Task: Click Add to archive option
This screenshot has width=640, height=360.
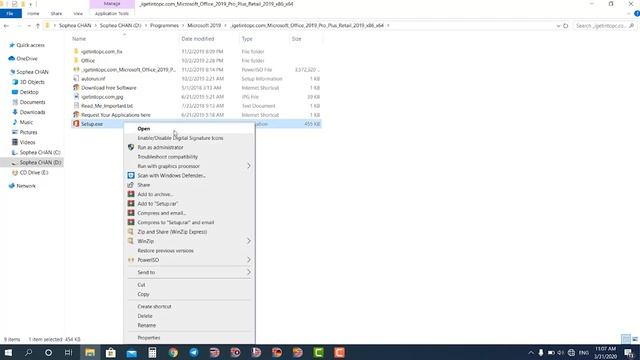Action: click(155, 194)
